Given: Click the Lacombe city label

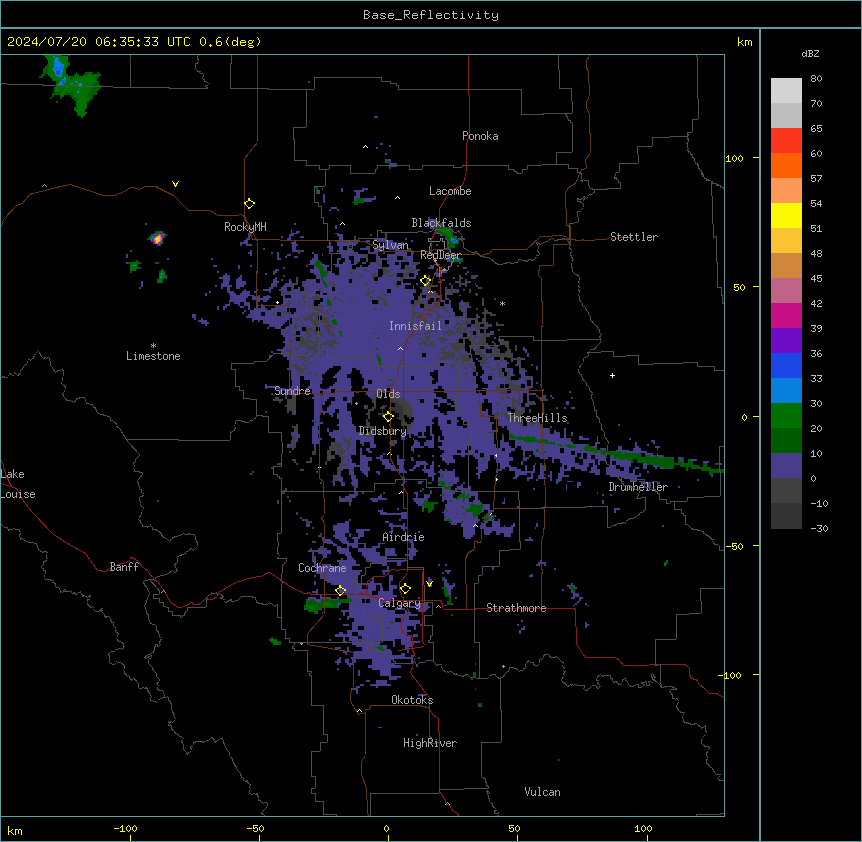Looking at the screenshot, I should (x=450, y=191).
